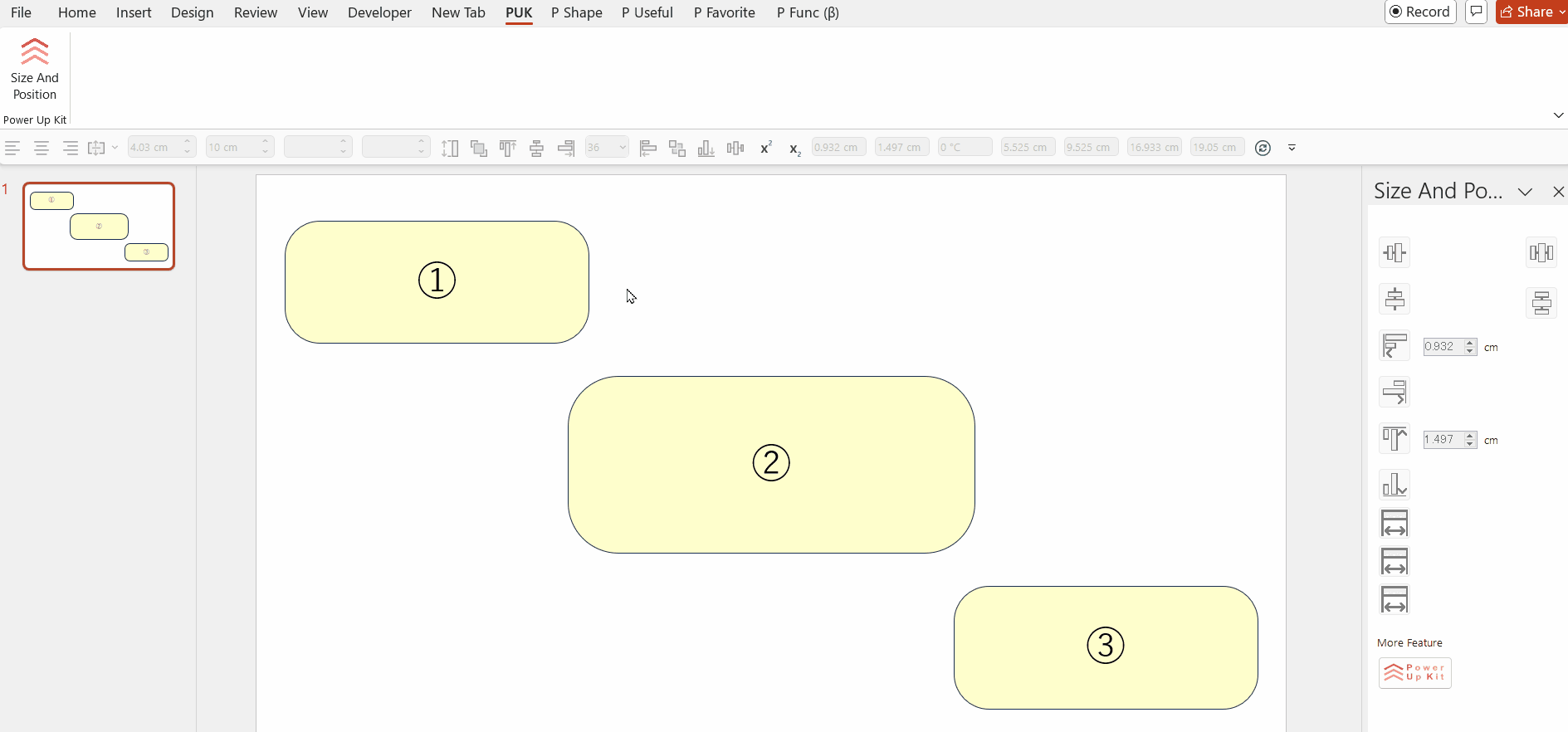Open the font size 36 dropdown

[623, 148]
